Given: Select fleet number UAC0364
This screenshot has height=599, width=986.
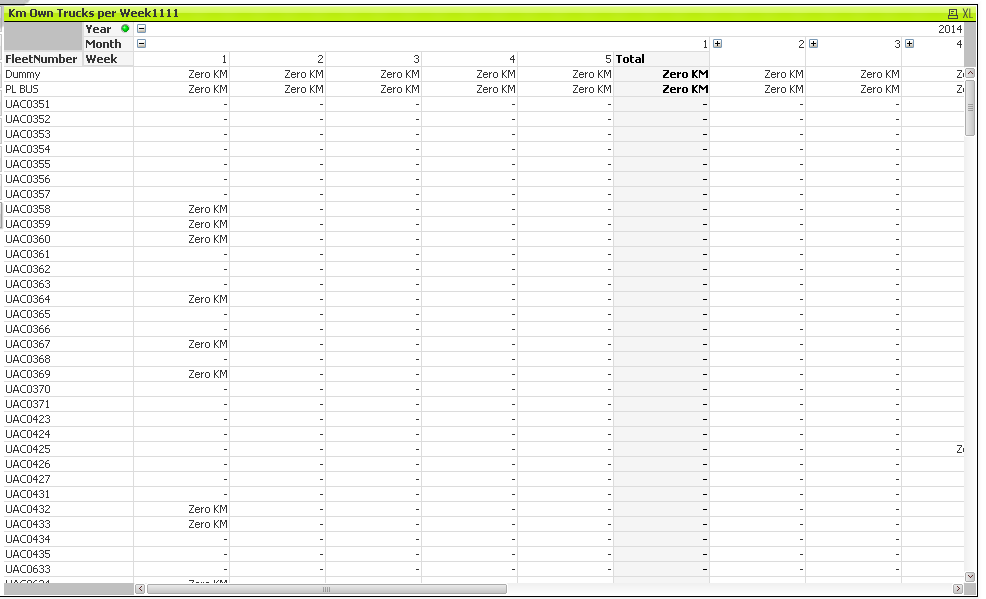Looking at the screenshot, I should [28, 299].
